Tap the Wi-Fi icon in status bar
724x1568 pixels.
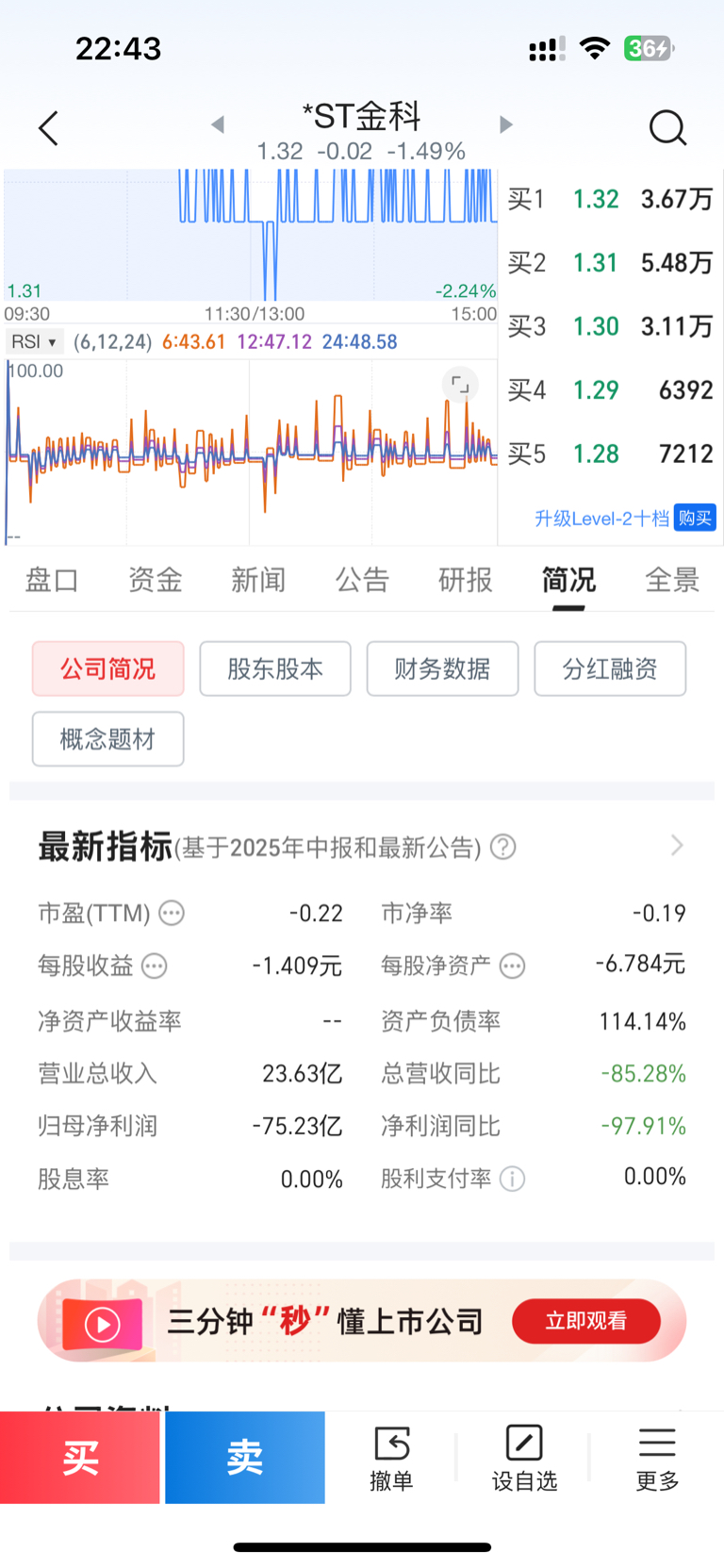(x=595, y=48)
